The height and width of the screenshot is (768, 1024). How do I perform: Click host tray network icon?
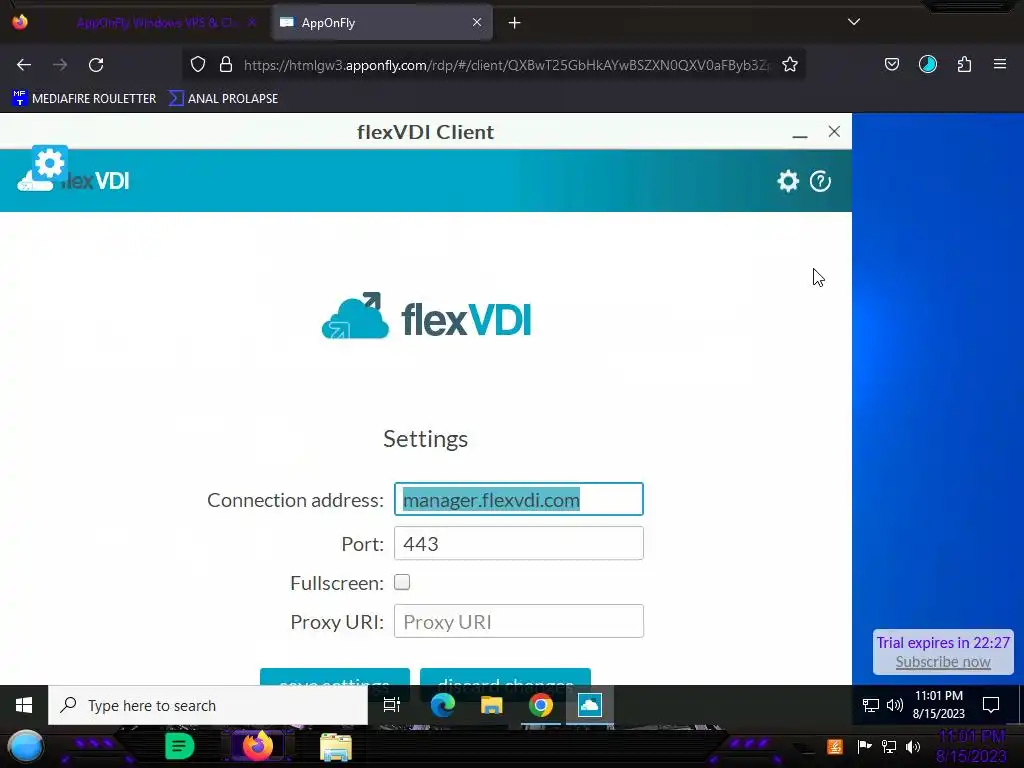pos(889,746)
